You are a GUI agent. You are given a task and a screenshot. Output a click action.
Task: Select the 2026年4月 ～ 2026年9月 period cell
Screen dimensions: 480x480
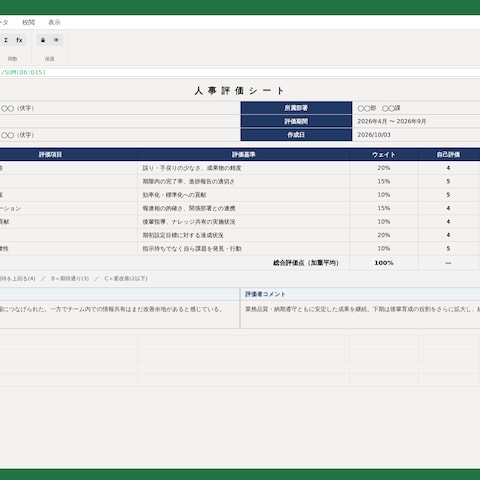[416, 121]
